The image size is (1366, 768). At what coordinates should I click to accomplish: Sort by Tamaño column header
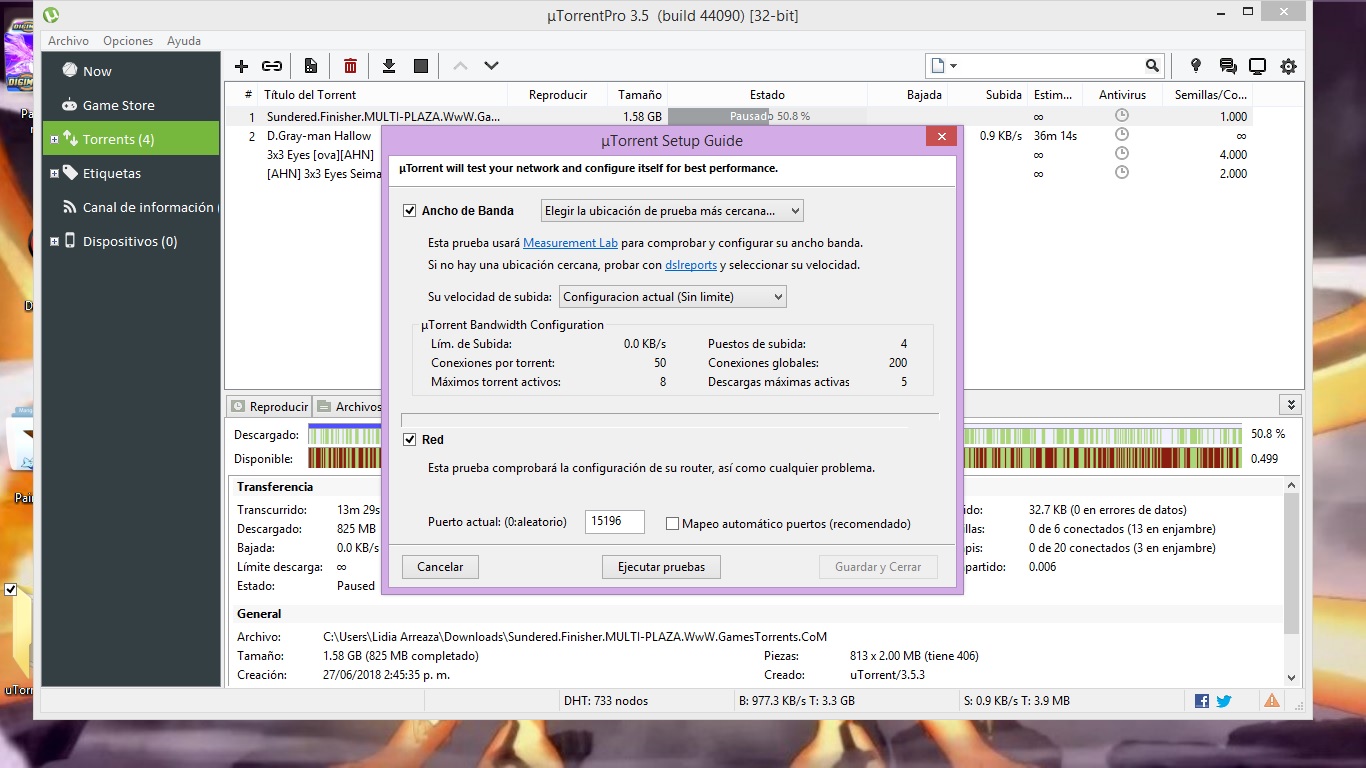(x=639, y=95)
